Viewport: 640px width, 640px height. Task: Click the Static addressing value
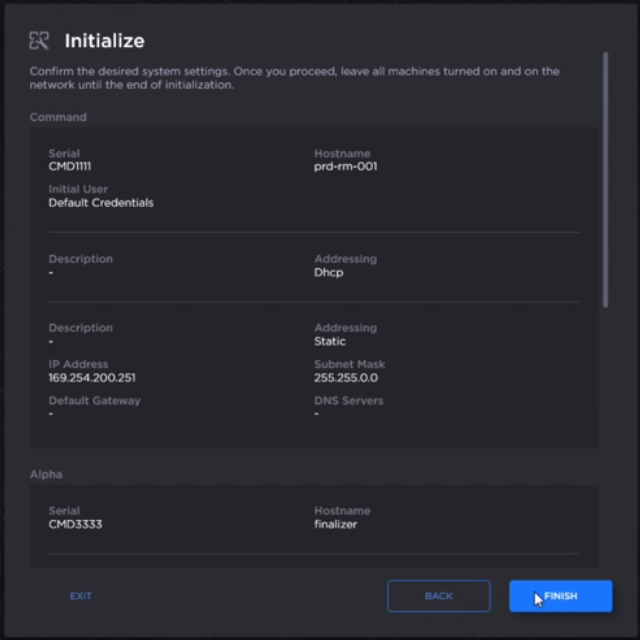coord(330,341)
